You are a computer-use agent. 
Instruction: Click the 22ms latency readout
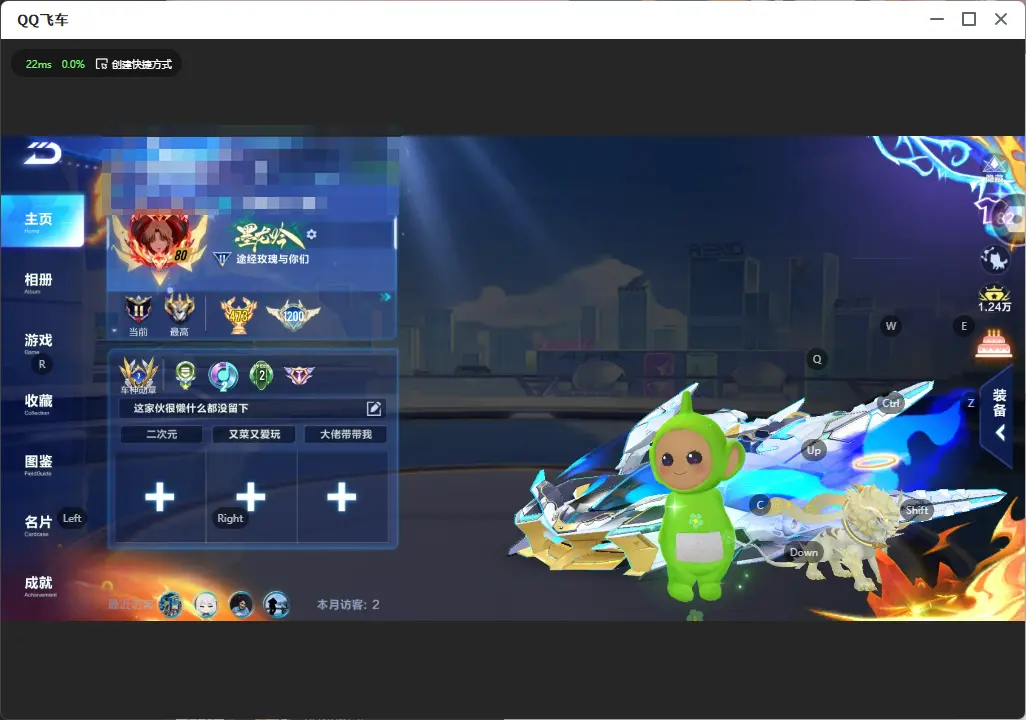pos(39,64)
